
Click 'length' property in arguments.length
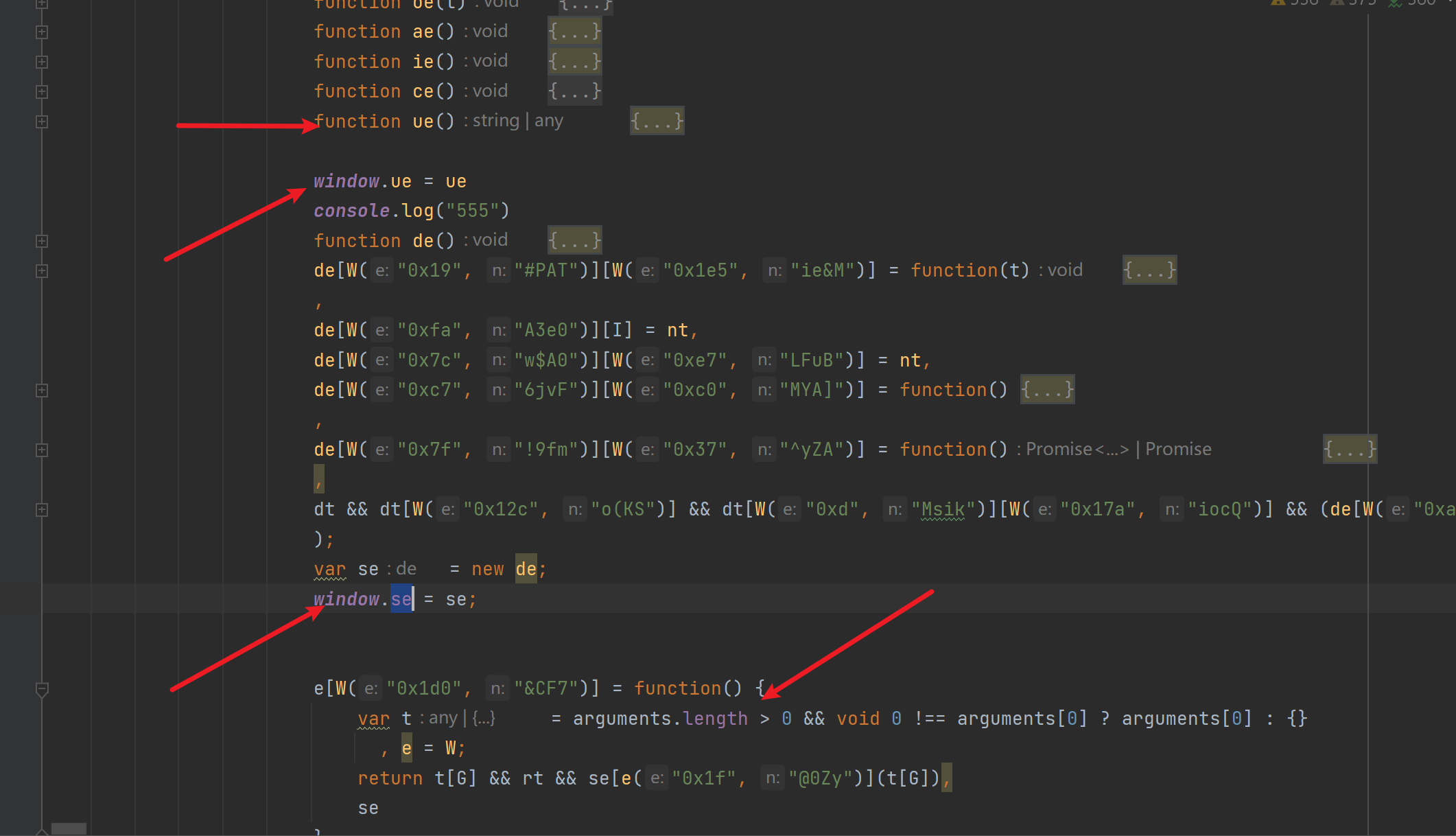[715, 719]
